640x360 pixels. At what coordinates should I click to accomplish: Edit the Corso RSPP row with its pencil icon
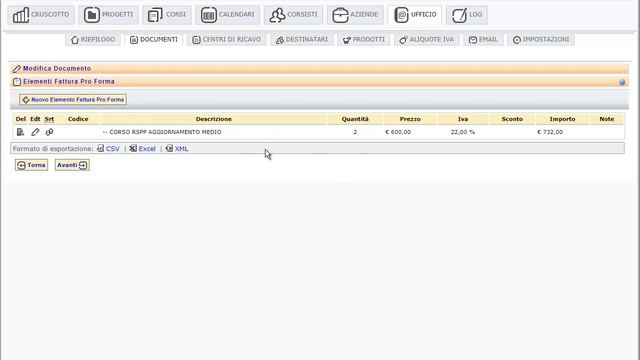point(35,132)
